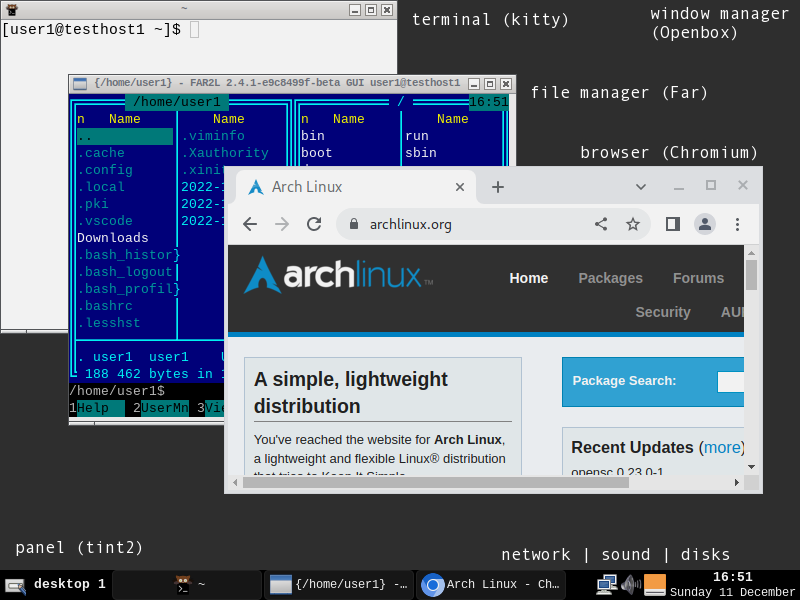Share this page using the share icon

601,224
